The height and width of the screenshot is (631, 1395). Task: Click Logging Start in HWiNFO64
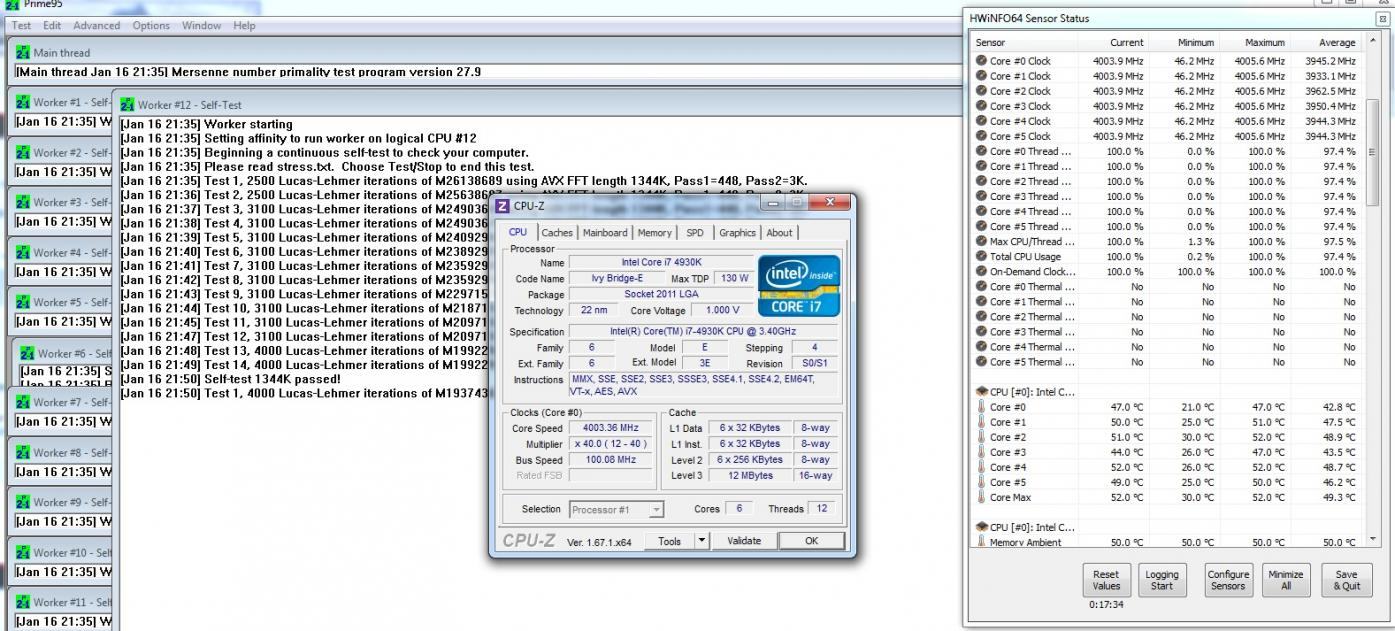(x=1162, y=581)
